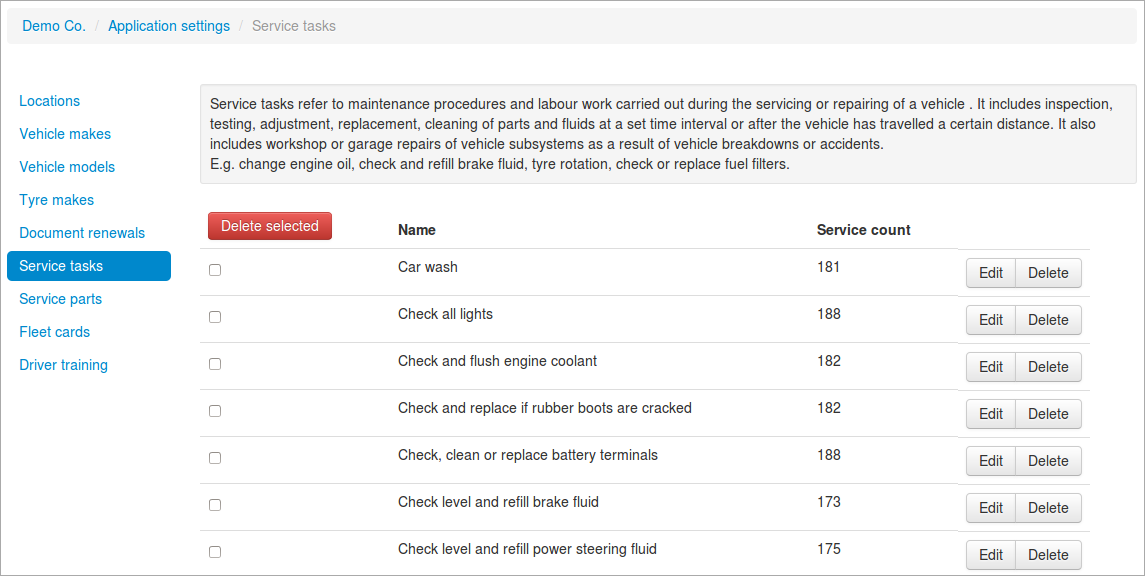1145x576 pixels.
Task: Delete the rubber boots service task
Action: 1048,414
